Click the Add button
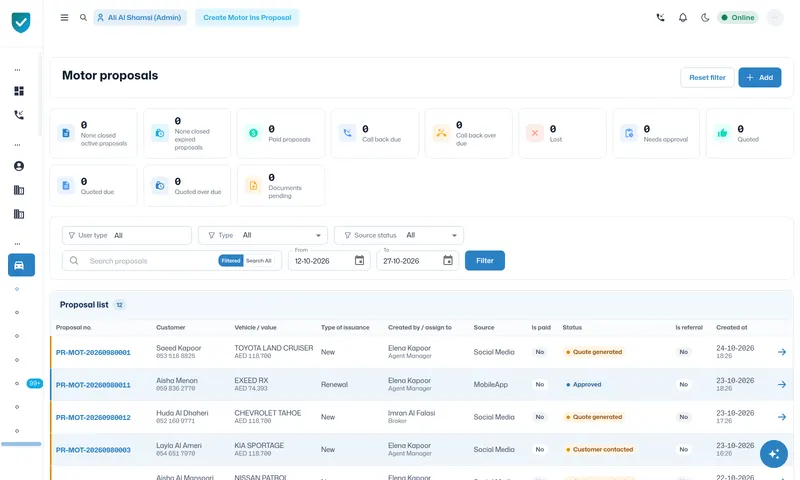 click(x=760, y=78)
